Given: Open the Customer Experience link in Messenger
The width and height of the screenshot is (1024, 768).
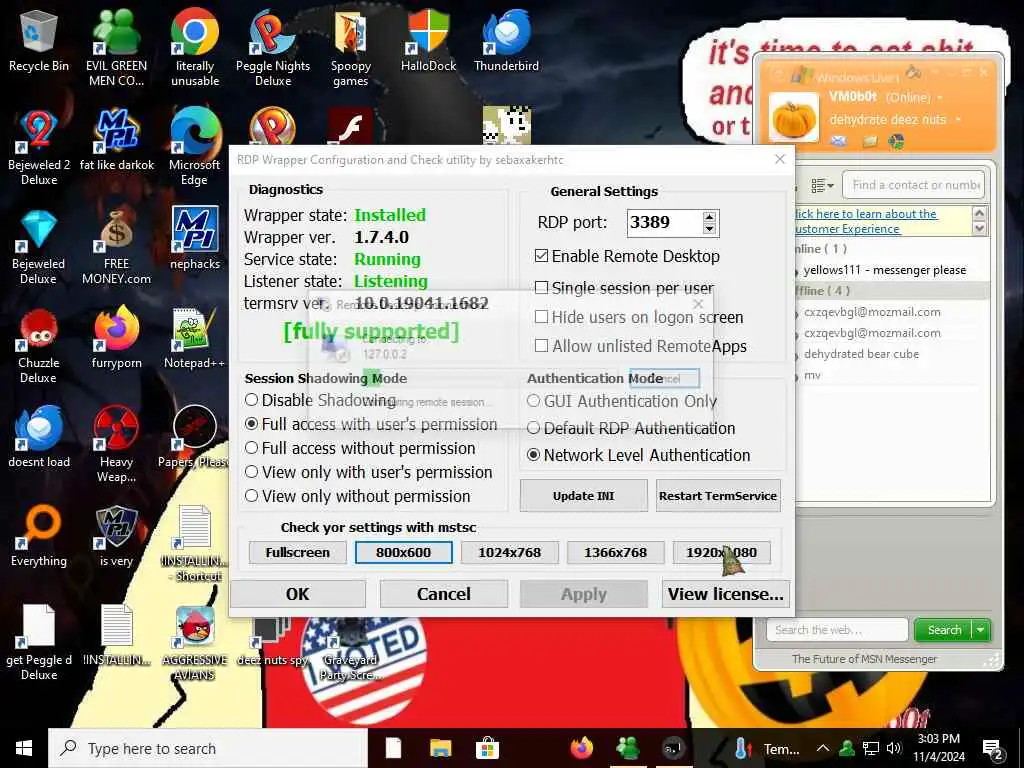Looking at the screenshot, I should click(x=866, y=221).
